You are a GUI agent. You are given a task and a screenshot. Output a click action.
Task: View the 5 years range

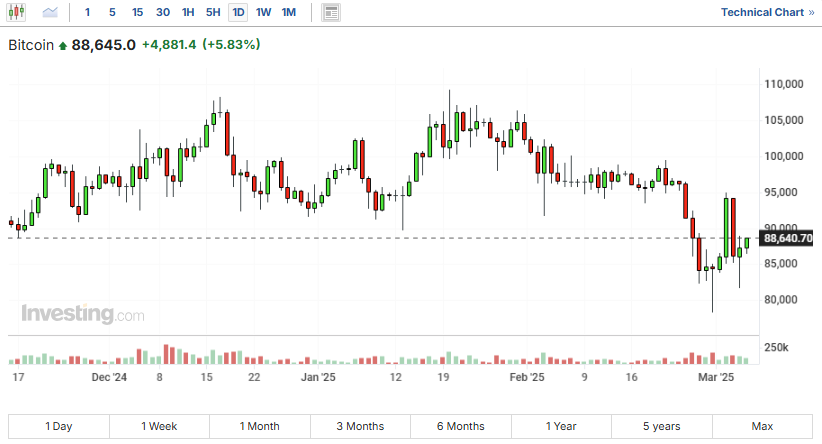661,426
